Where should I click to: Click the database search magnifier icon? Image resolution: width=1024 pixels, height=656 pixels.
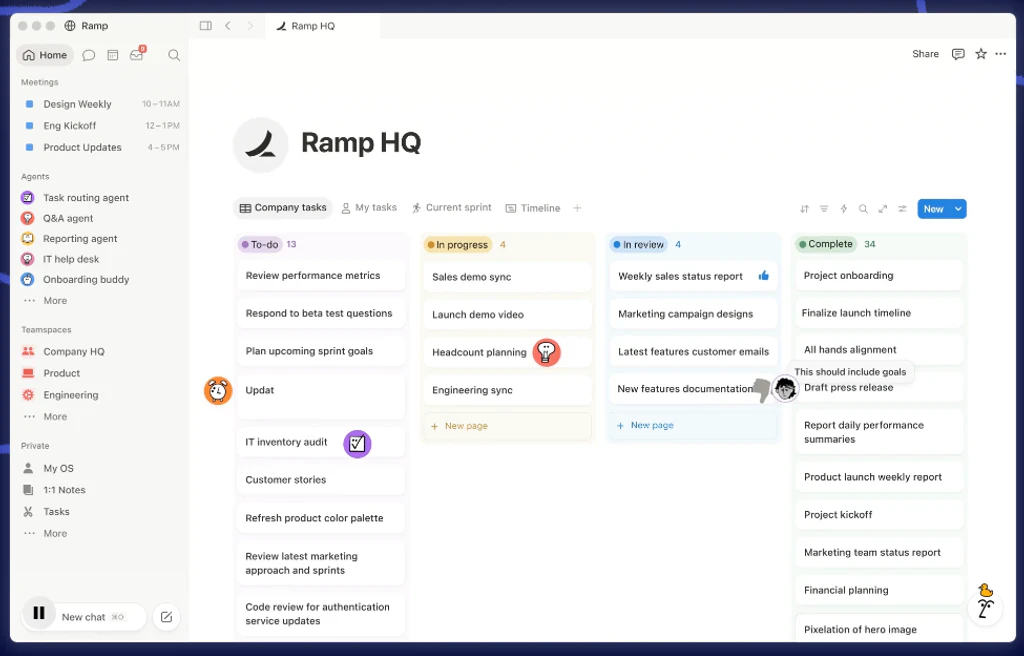863,209
